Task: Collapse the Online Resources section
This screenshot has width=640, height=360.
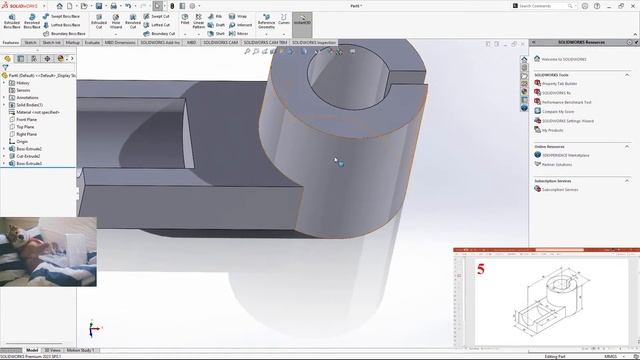Action: 627,147
